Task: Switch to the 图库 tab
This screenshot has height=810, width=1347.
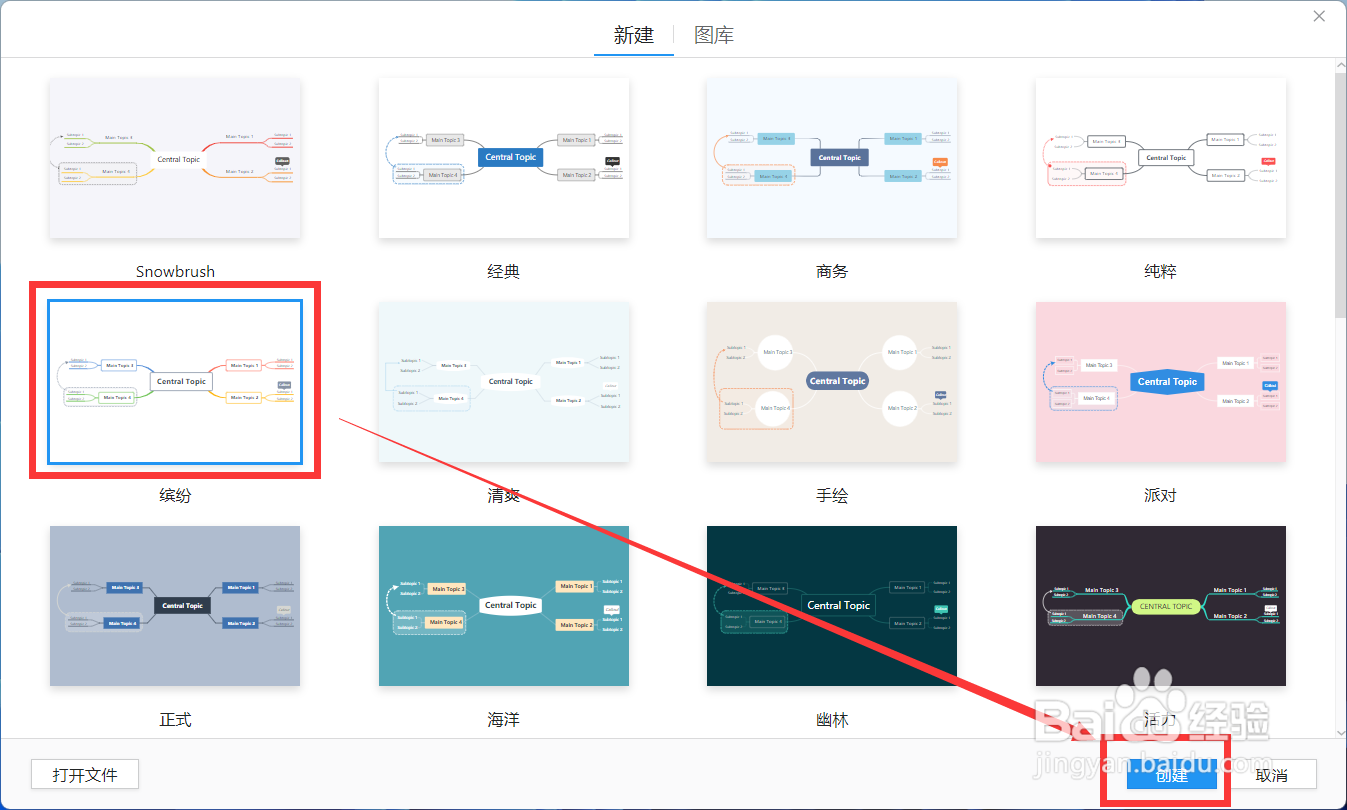Action: coord(714,35)
